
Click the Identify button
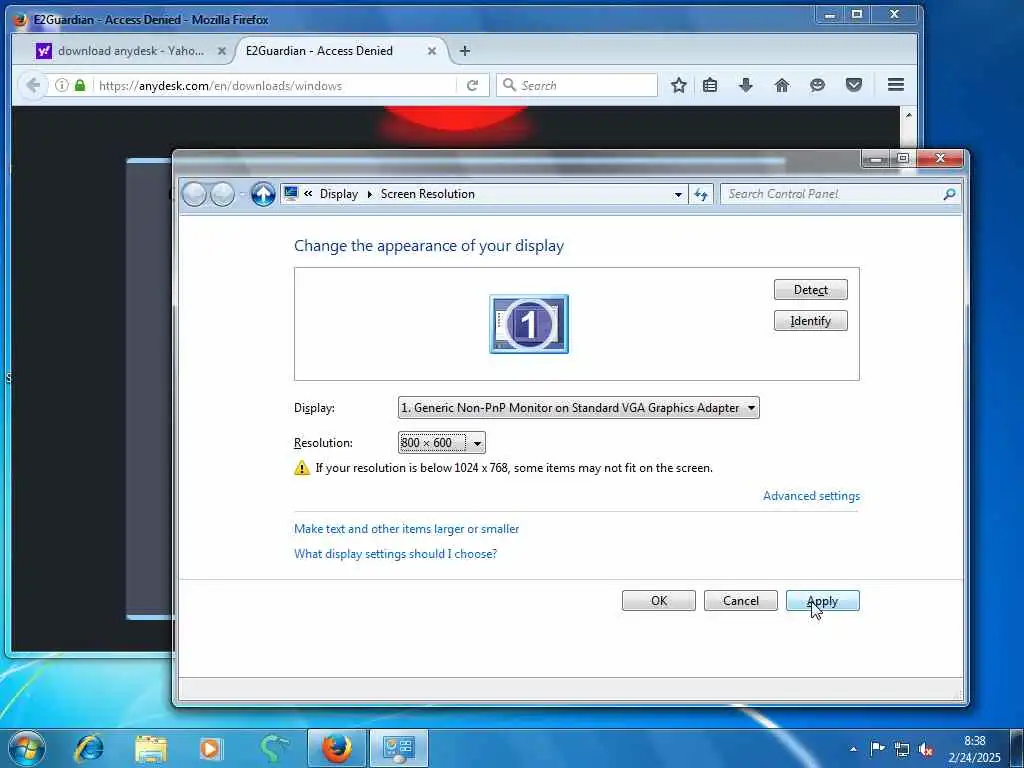pyautogui.click(x=810, y=321)
